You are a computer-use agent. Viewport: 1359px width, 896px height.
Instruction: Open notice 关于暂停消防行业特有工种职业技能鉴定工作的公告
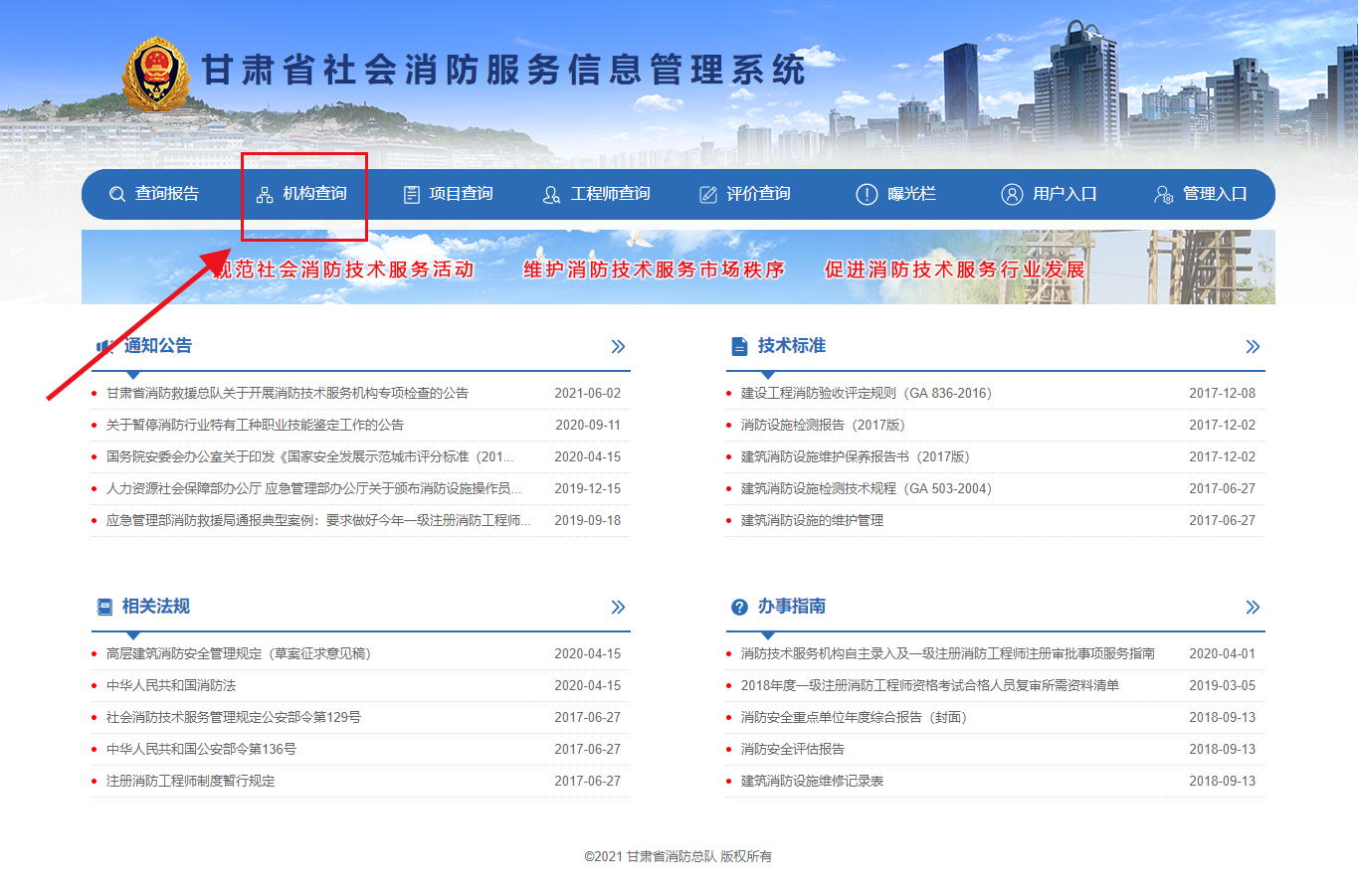pyautogui.click(x=255, y=426)
